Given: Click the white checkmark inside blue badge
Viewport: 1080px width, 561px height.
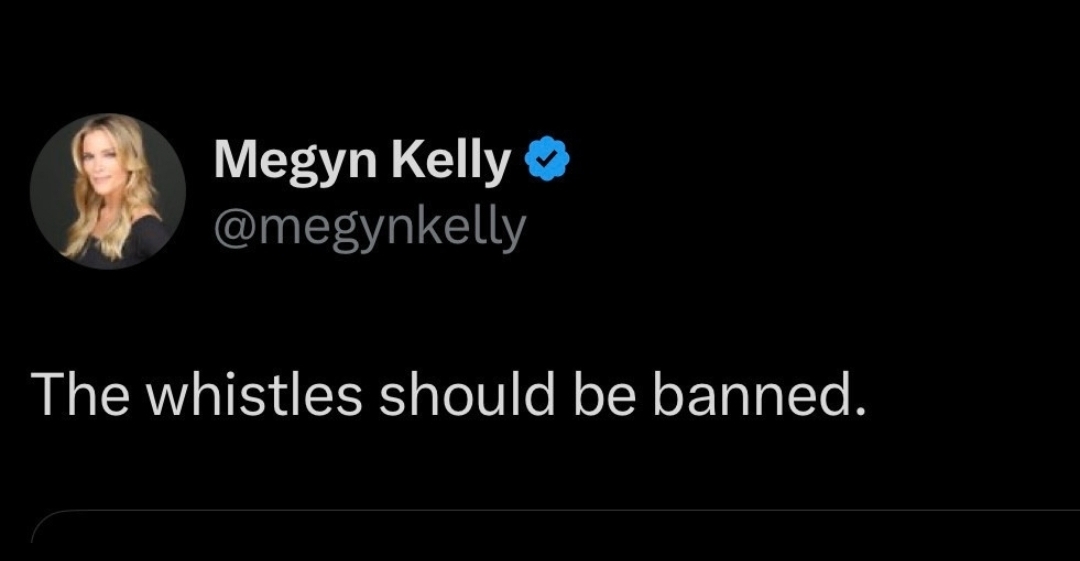Looking at the screenshot, I should (548, 161).
